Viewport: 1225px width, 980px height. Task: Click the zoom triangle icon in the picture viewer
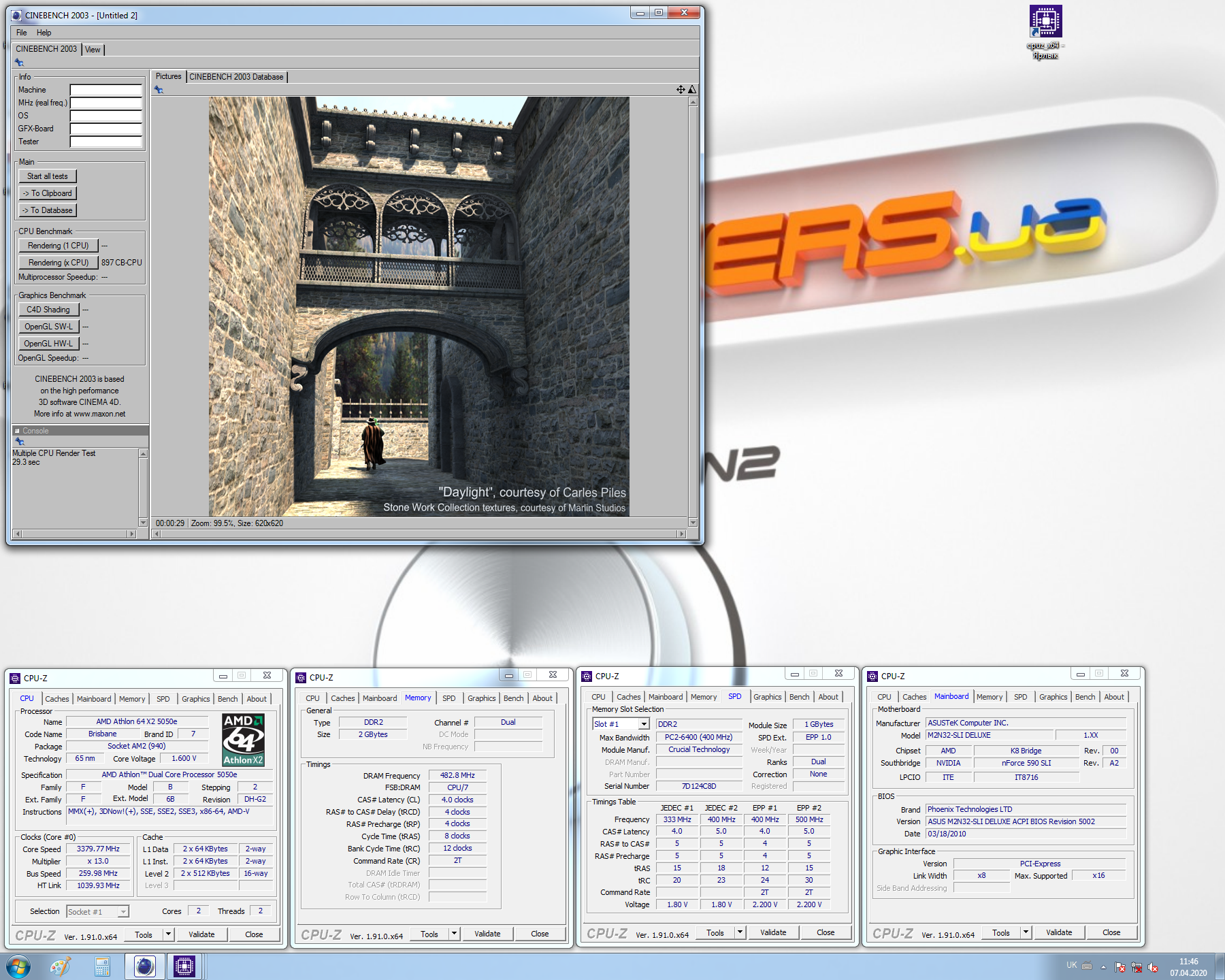[692, 90]
